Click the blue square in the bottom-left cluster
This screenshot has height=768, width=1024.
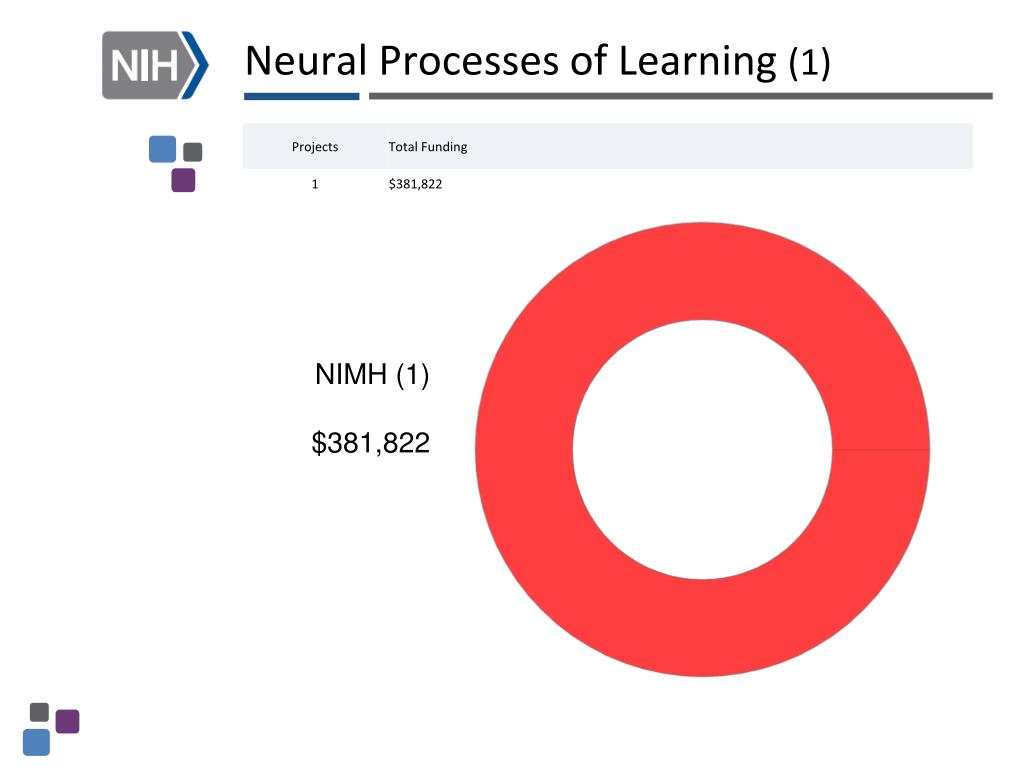point(37,743)
